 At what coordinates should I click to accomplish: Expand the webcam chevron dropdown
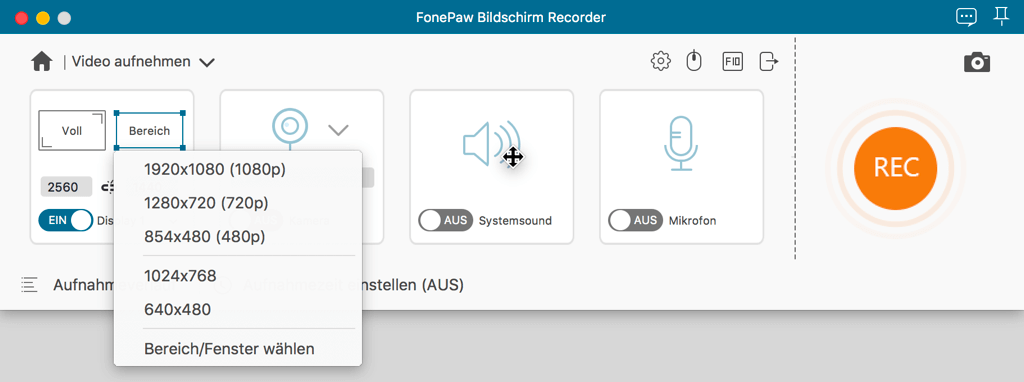pyautogui.click(x=338, y=130)
